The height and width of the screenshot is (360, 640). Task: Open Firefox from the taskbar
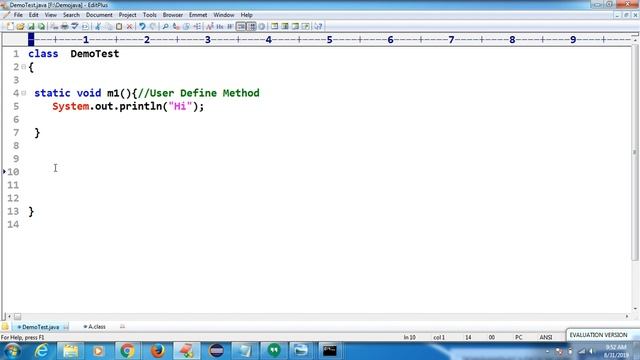(x=157, y=351)
